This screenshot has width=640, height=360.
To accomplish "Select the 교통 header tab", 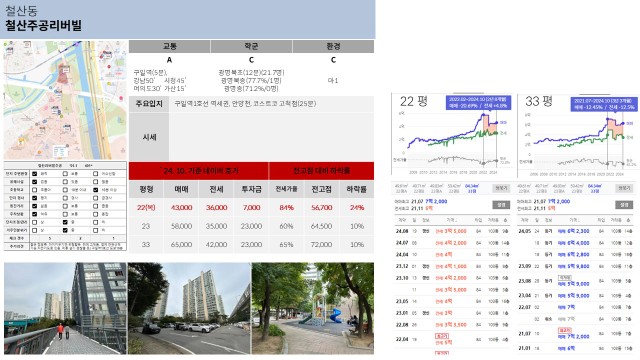I will tap(169, 47).
